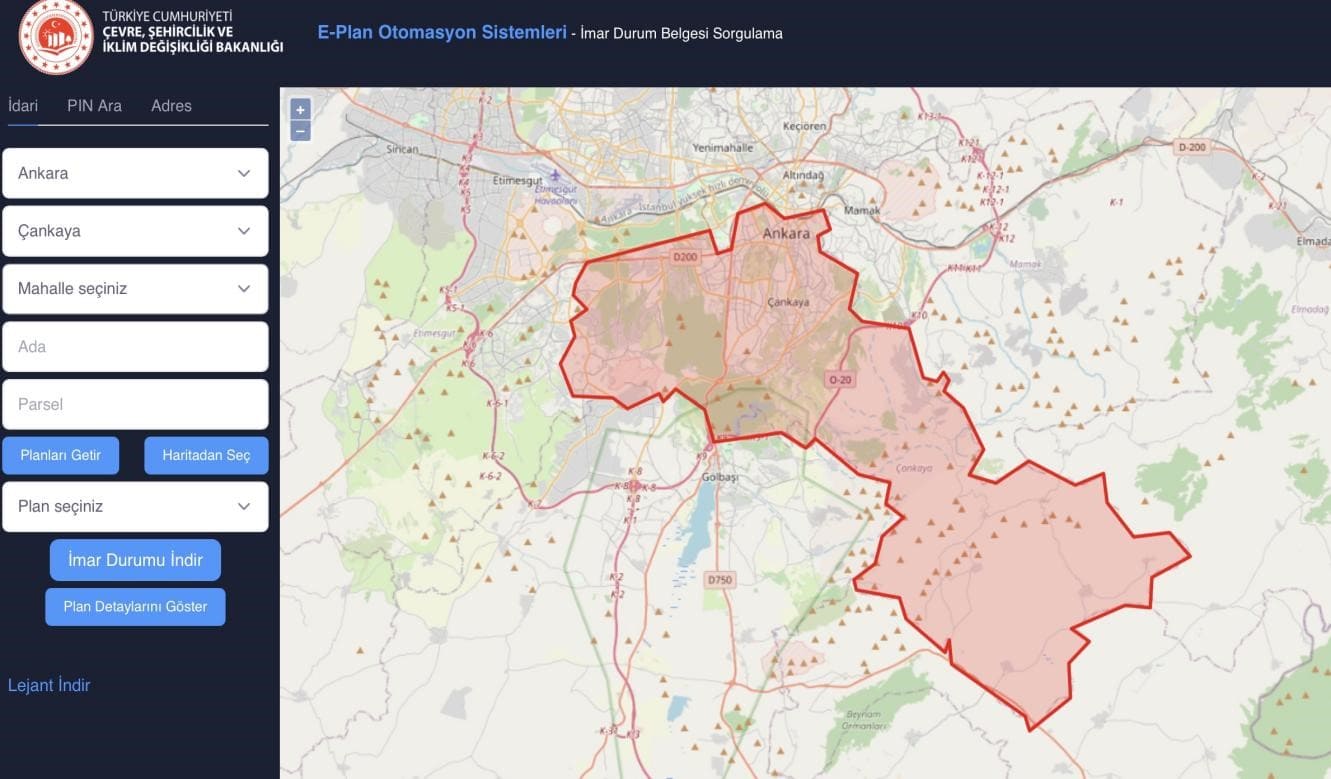The image size is (1331, 779).
Task: Expand the Plan seçiniz dropdown
Action: point(135,507)
